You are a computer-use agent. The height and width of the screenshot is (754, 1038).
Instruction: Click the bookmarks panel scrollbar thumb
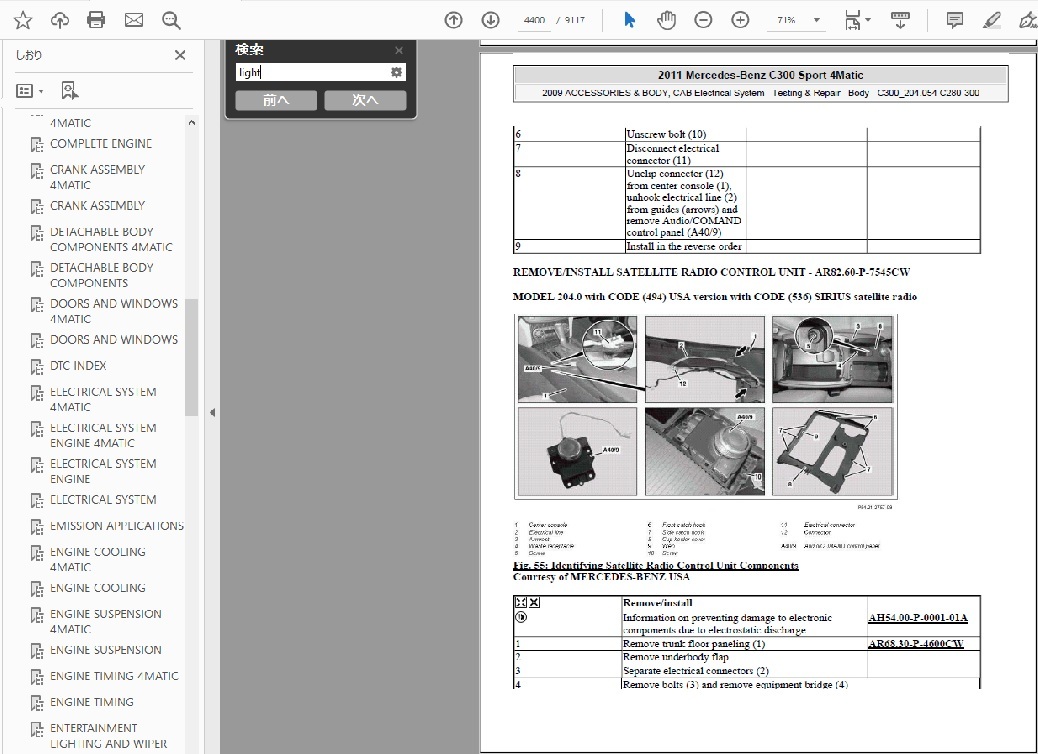192,357
